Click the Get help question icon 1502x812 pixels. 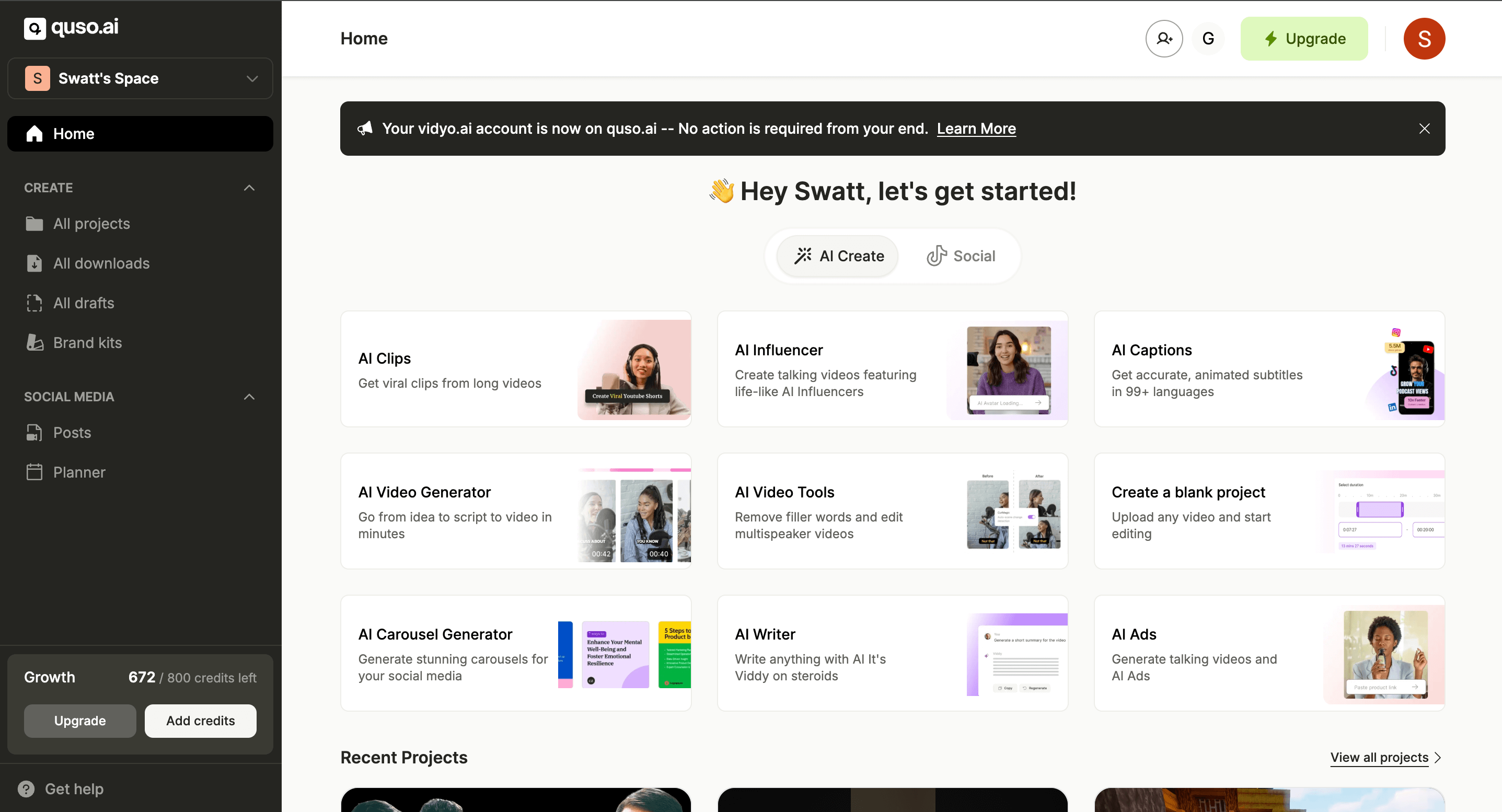pyautogui.click(x=26, y=788)
